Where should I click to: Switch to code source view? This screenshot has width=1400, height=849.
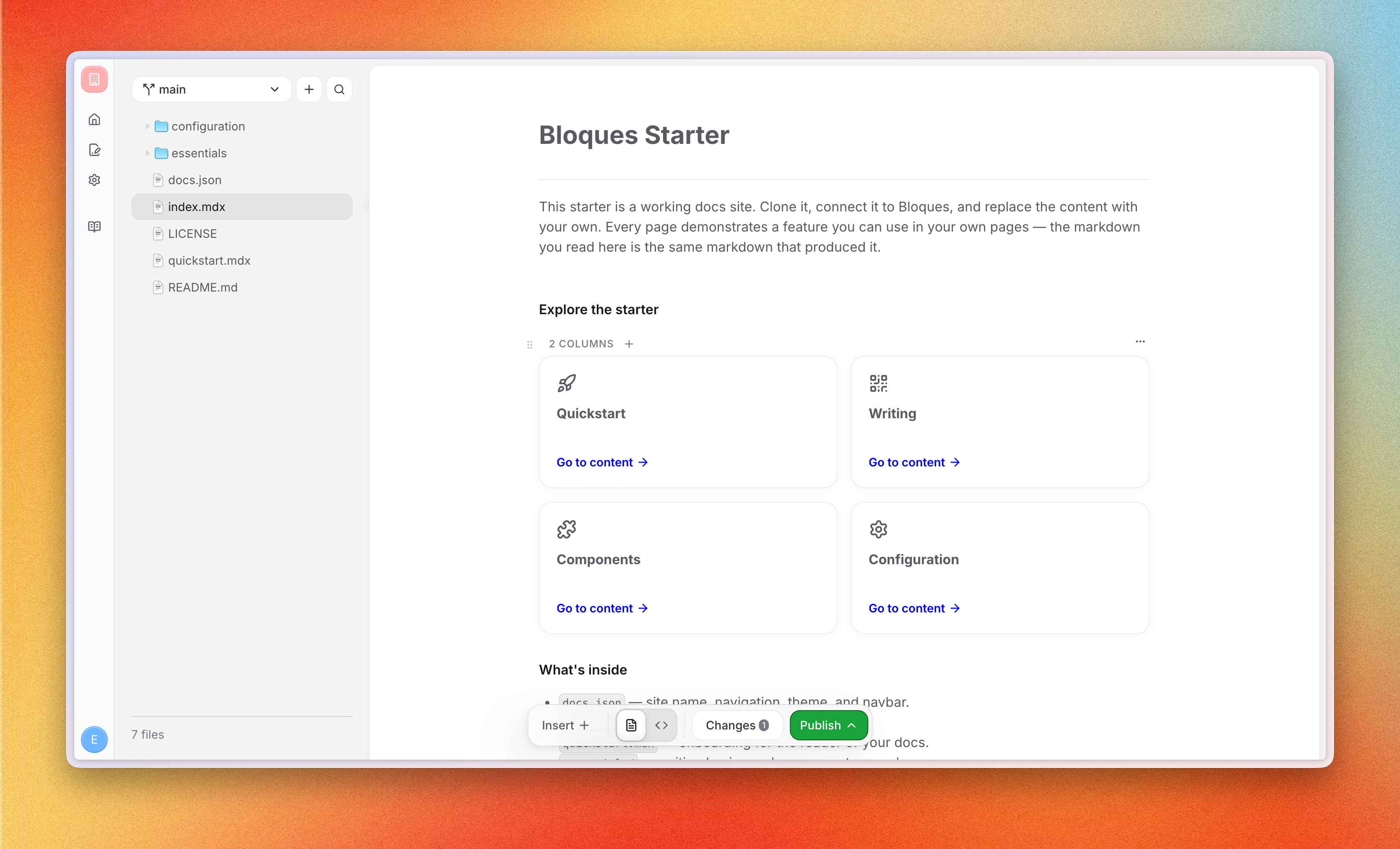click(x=661, y=725)
